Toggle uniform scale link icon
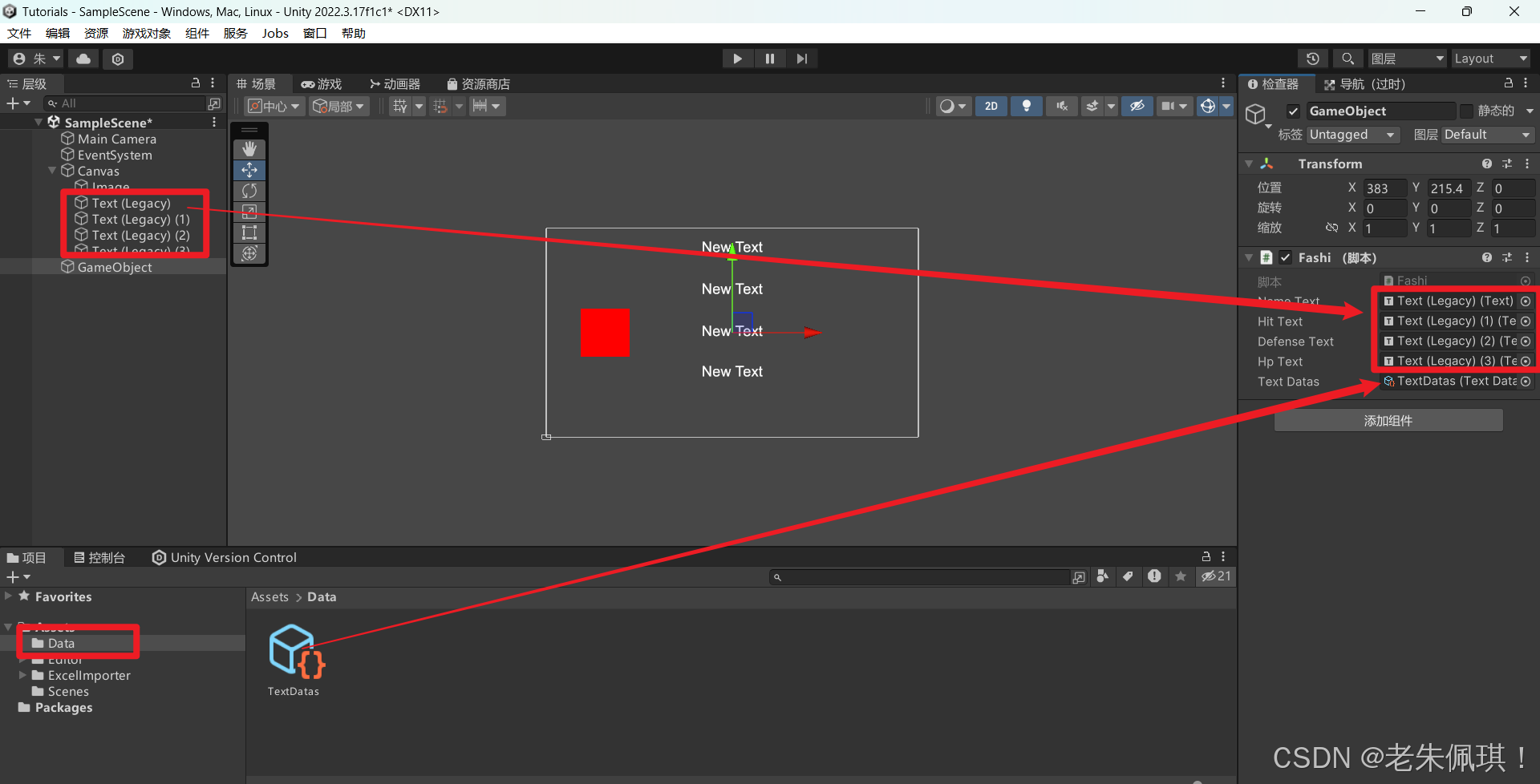Viewport: 1540px width, 784px height. pyautogui.click(x=1331, y=228)
